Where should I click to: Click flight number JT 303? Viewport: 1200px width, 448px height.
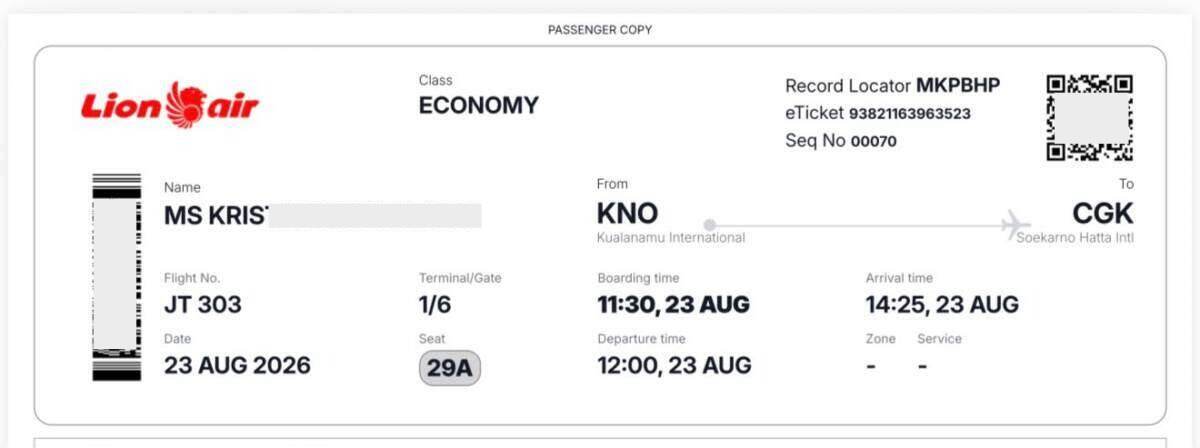203,304
